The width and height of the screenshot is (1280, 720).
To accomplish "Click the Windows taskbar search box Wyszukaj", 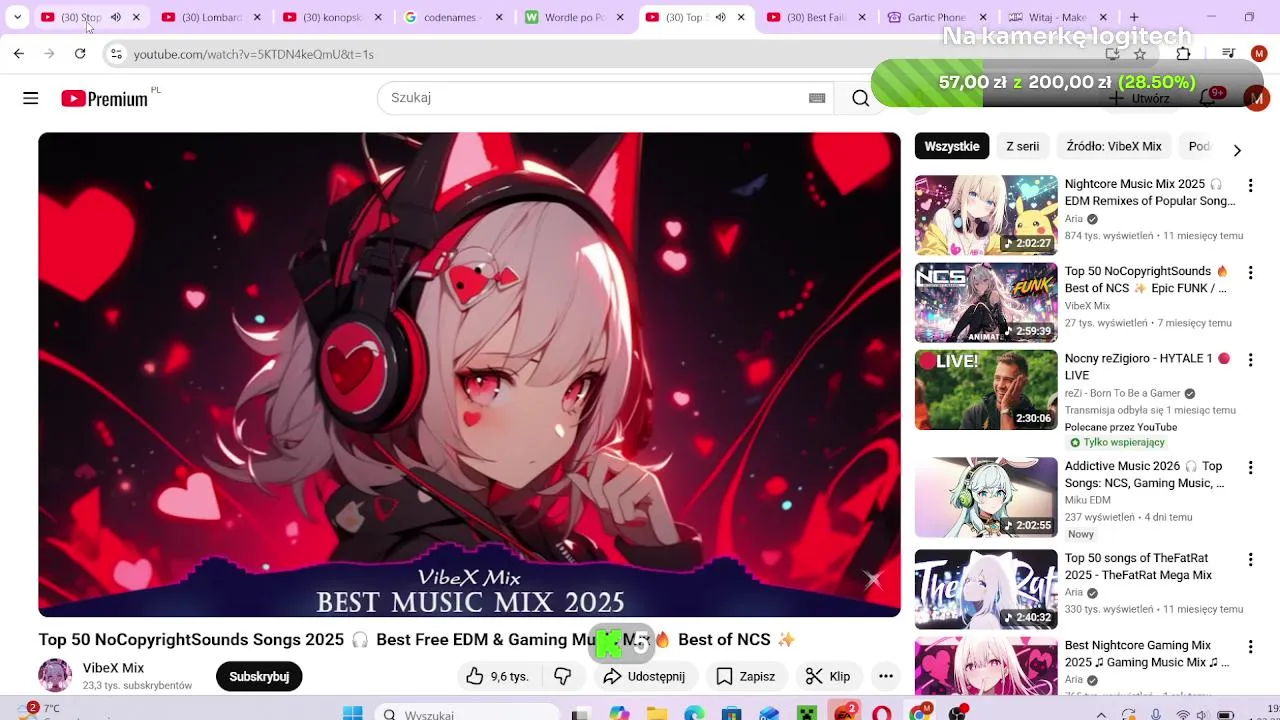I will pos(465,713).
